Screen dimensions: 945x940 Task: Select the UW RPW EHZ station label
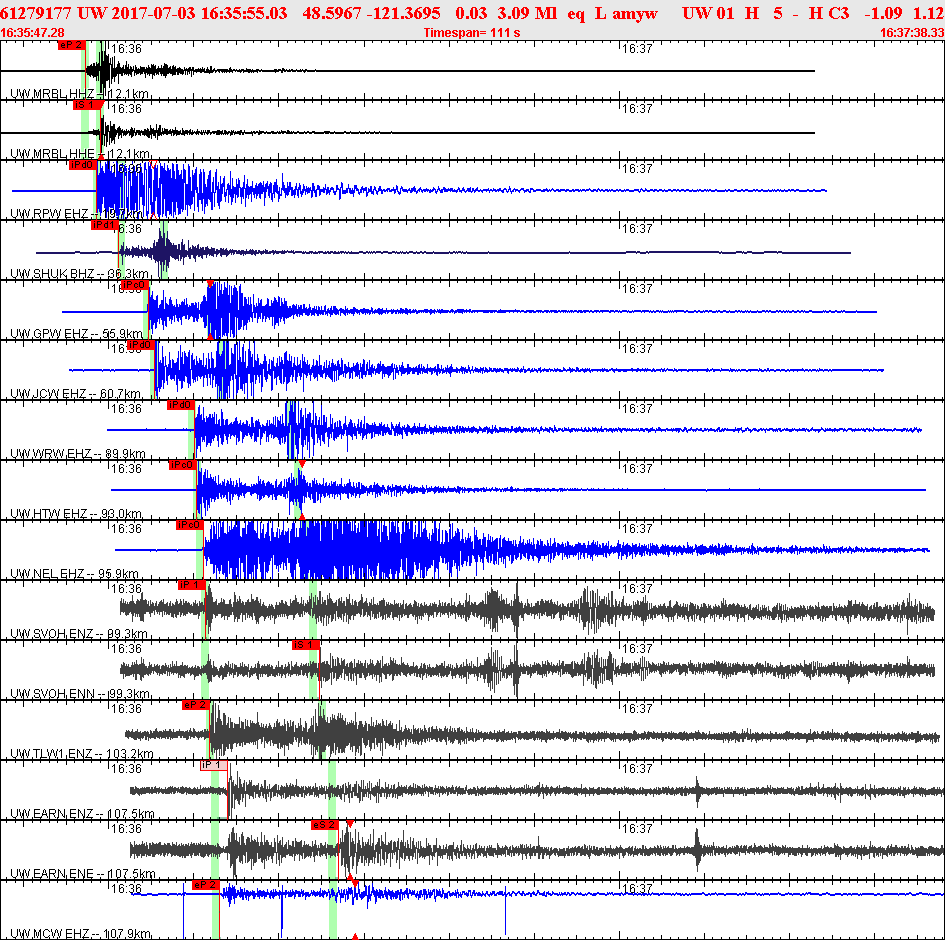[x=77, y=214]
